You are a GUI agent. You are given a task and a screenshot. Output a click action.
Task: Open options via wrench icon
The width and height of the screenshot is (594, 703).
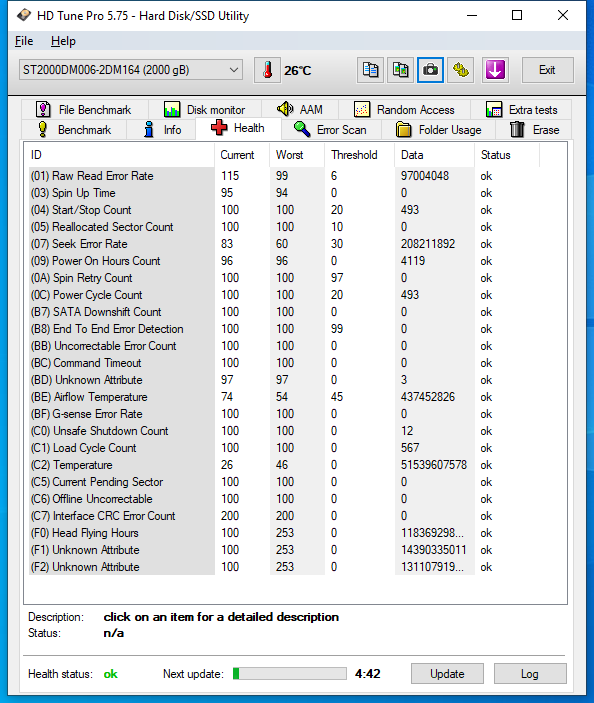pos(461,70)
